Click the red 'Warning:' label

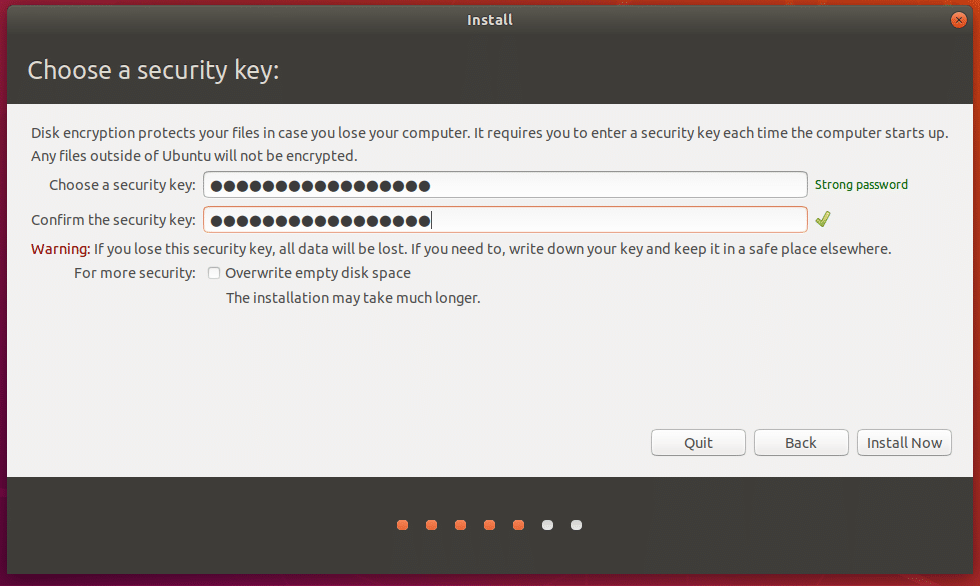[60, 249]
